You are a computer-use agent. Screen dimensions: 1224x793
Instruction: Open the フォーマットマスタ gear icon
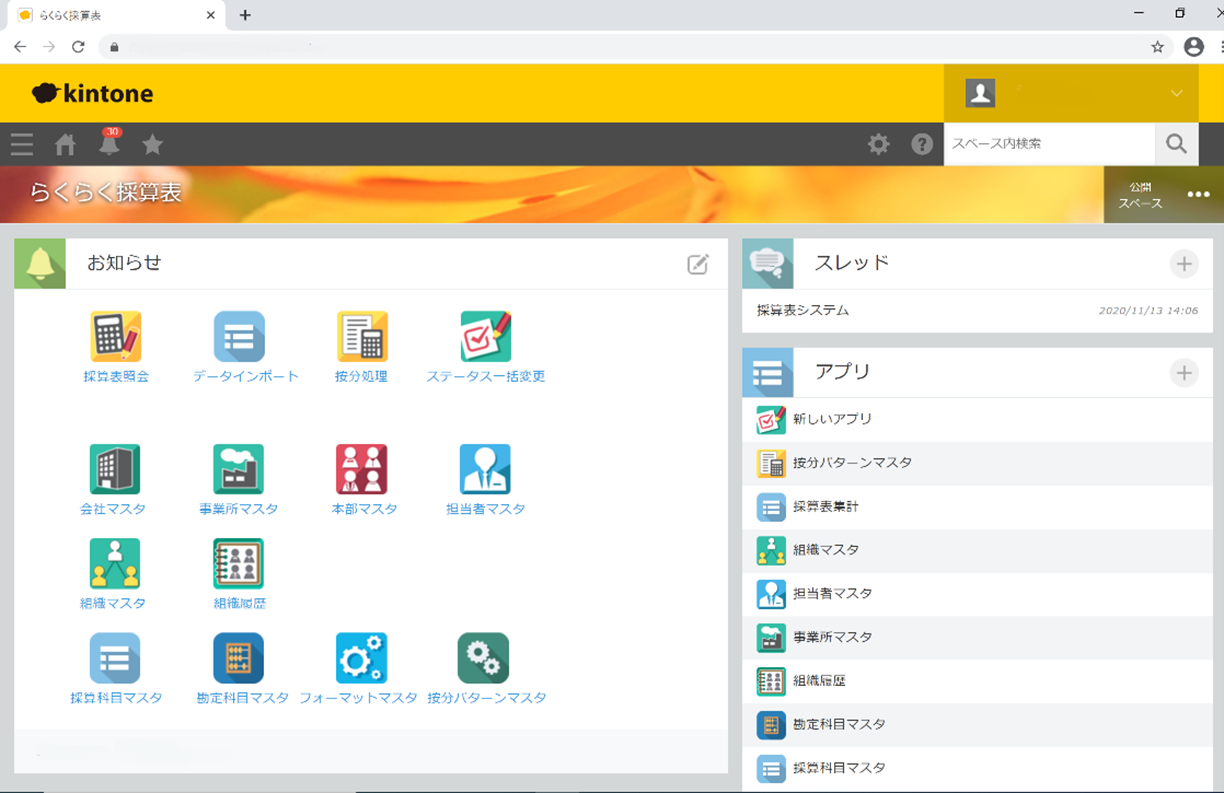tap(361, 658)
